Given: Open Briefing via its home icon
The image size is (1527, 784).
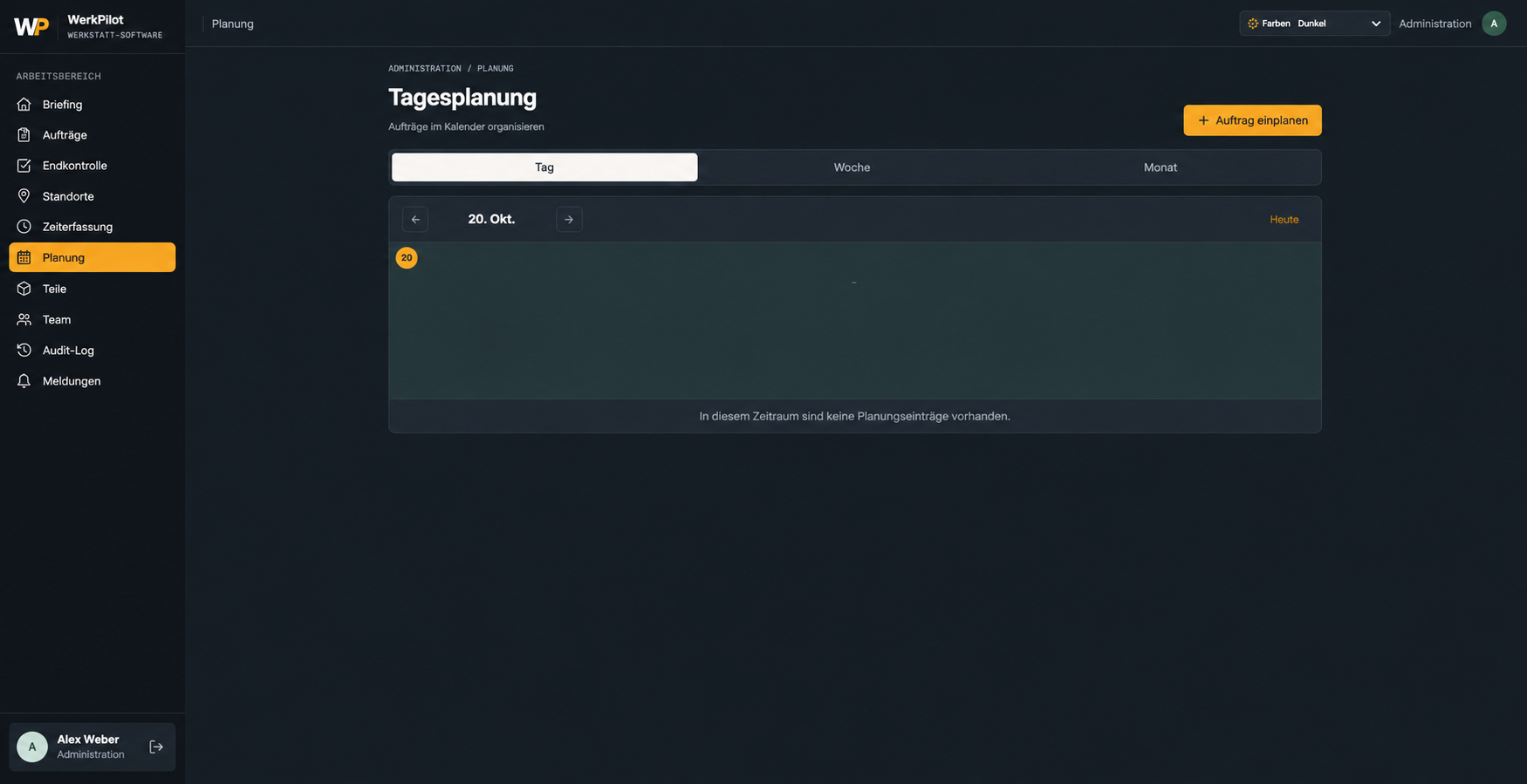Looking at the screenshot, I should (24, 105).
